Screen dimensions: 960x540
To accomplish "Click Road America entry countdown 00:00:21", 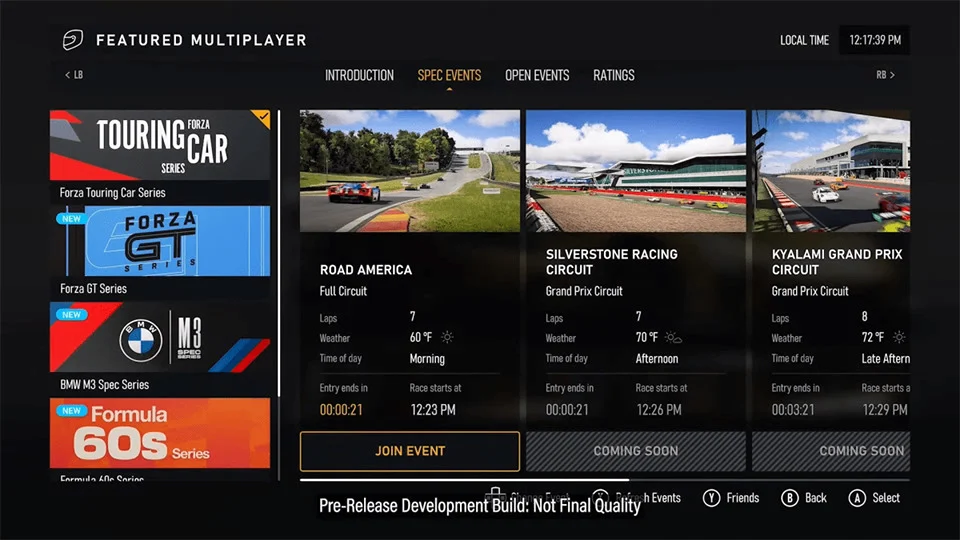I will [x=341, y=410].
